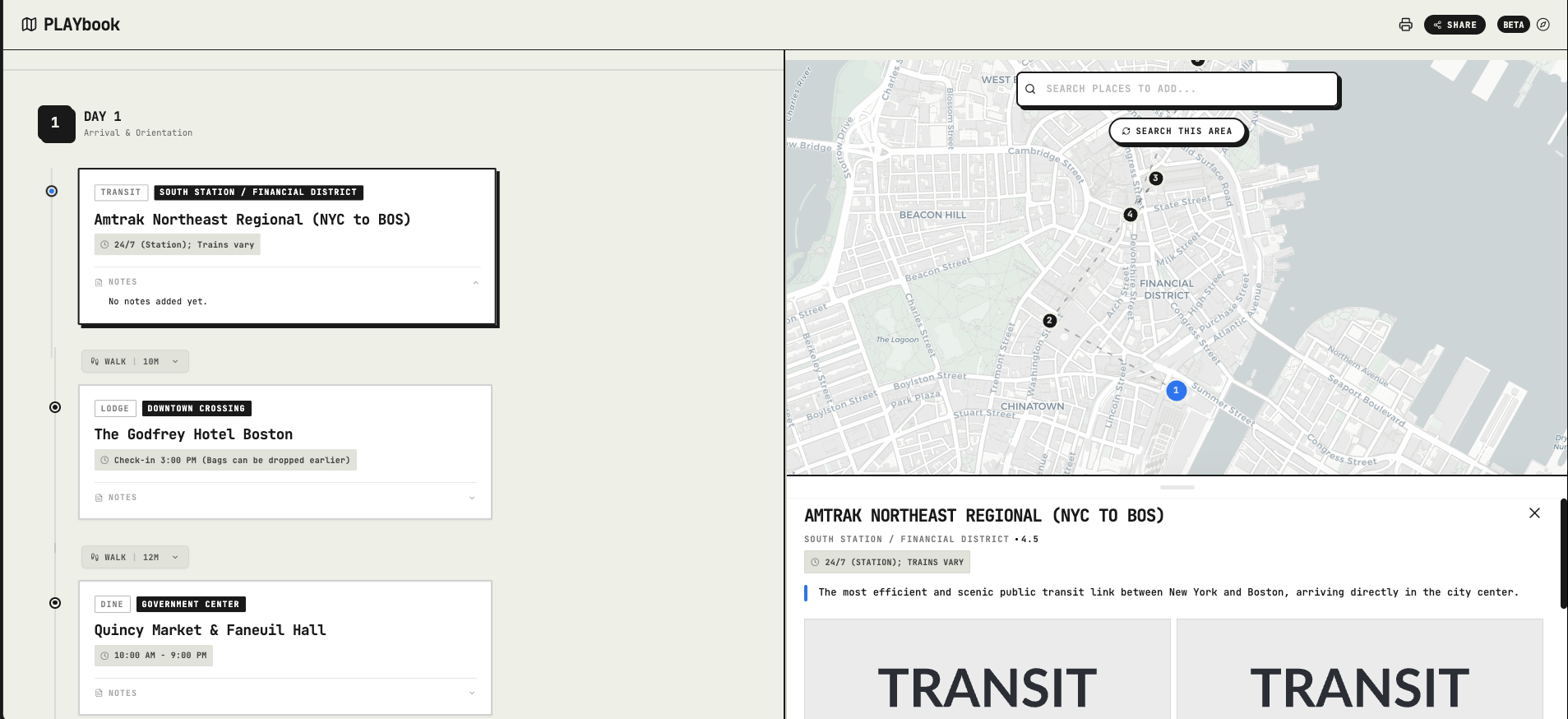Select blue map pin number 1
Viewport: 1568px width, 719px height.
1176,391
